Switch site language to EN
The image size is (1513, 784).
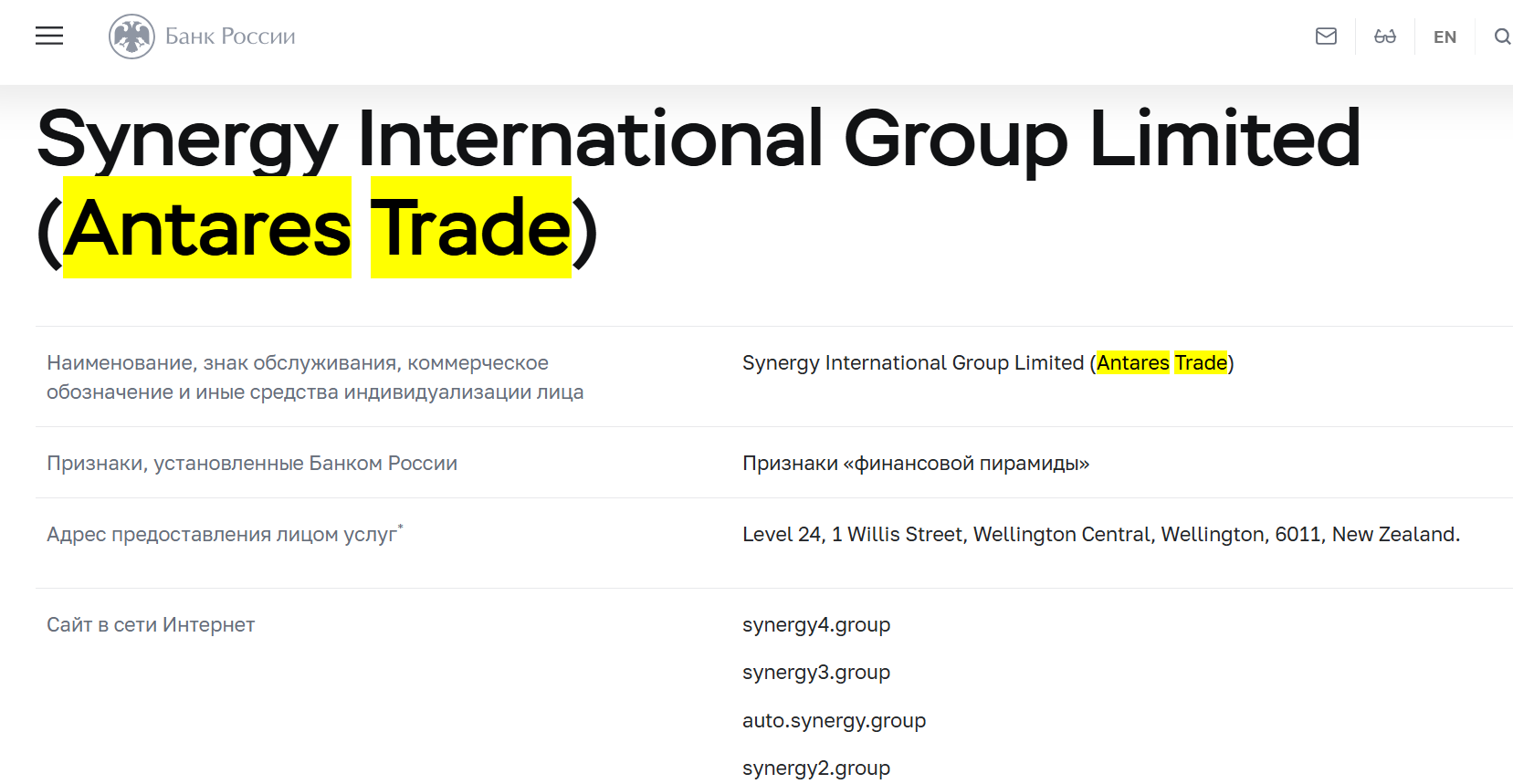click(1445, 37)
